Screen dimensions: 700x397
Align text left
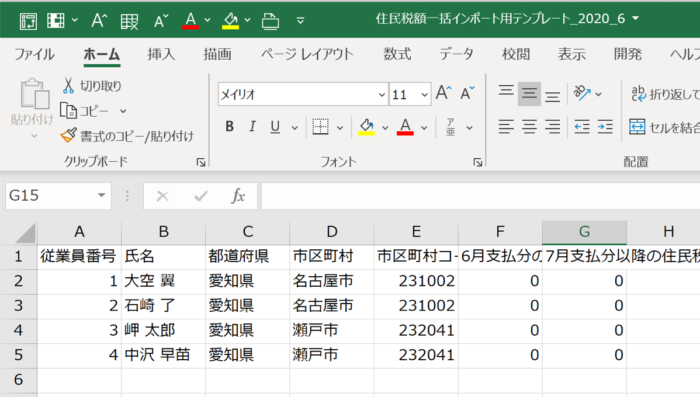click(506, 127)
